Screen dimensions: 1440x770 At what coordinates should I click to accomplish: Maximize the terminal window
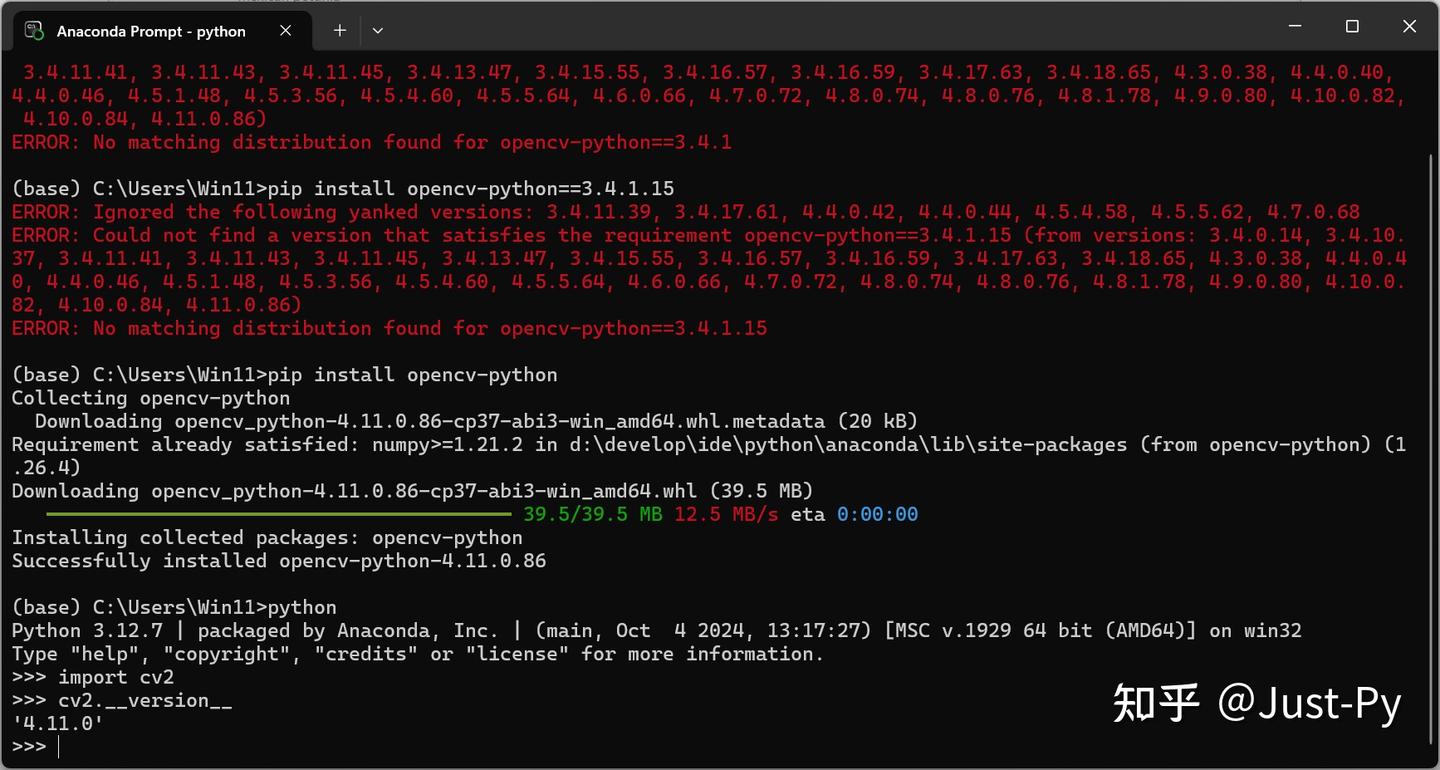pyautogui.click(x=1352, y=28)
